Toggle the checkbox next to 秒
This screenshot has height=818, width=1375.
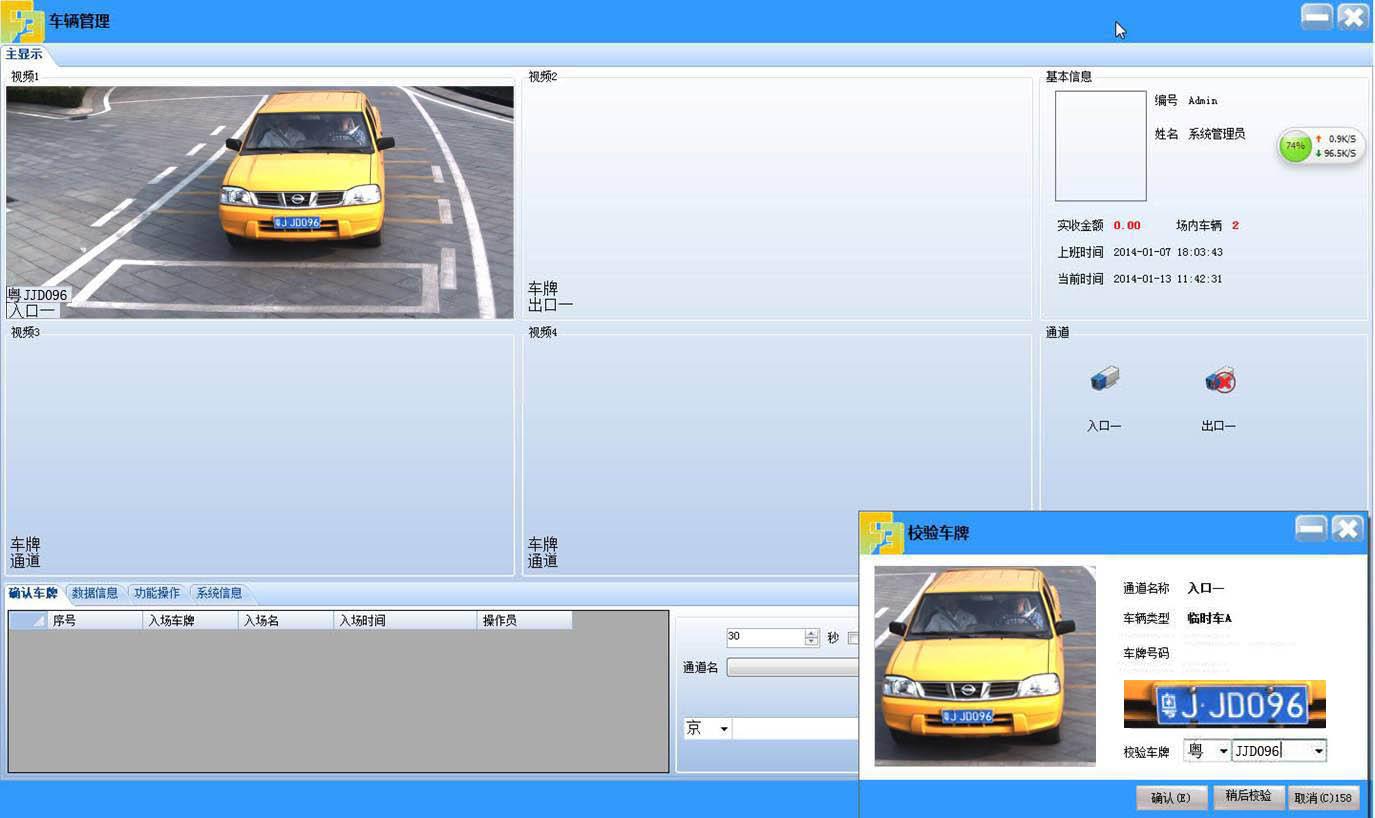pos(853,638)
